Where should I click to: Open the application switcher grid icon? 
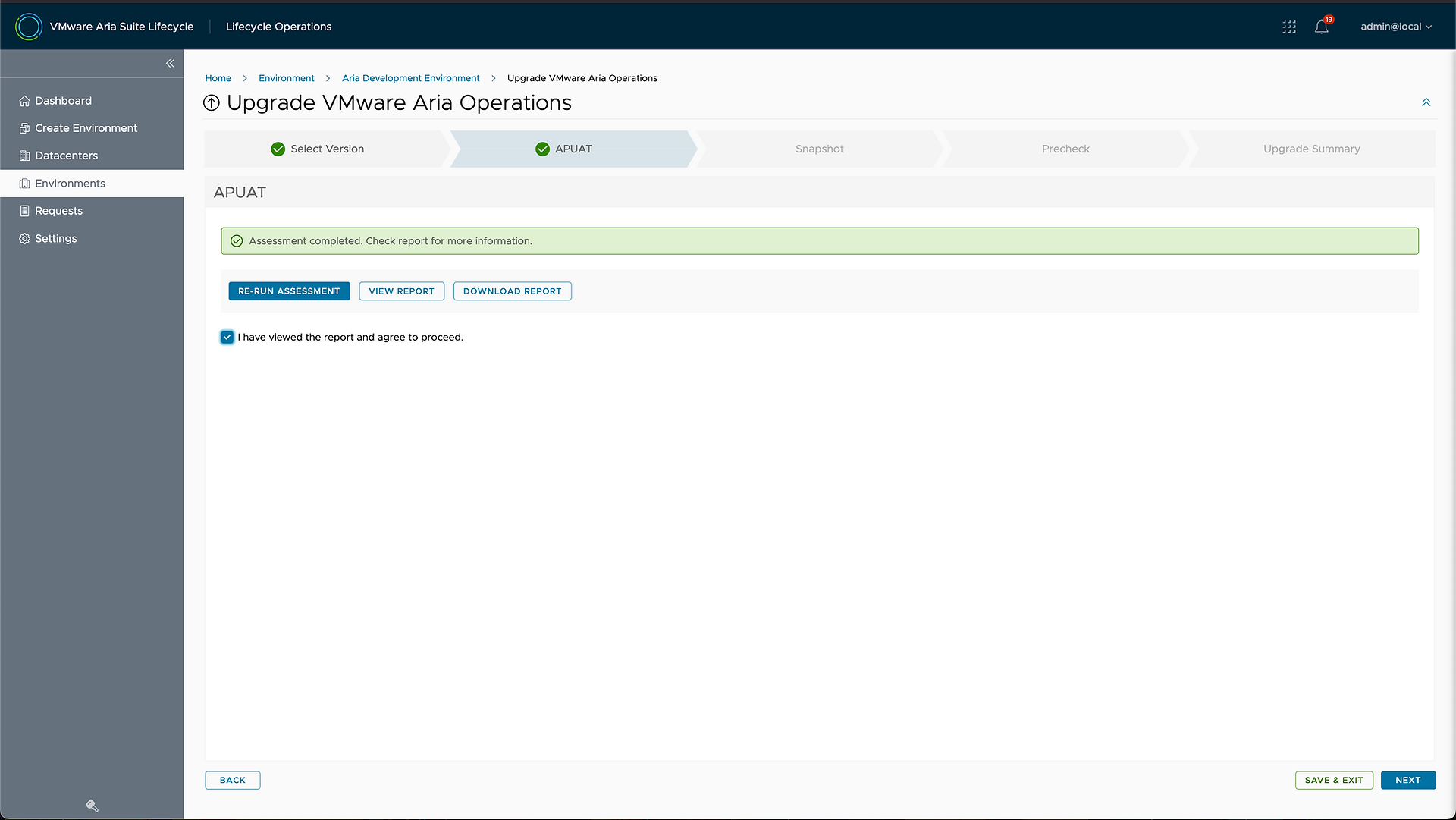click(1289, 27)
